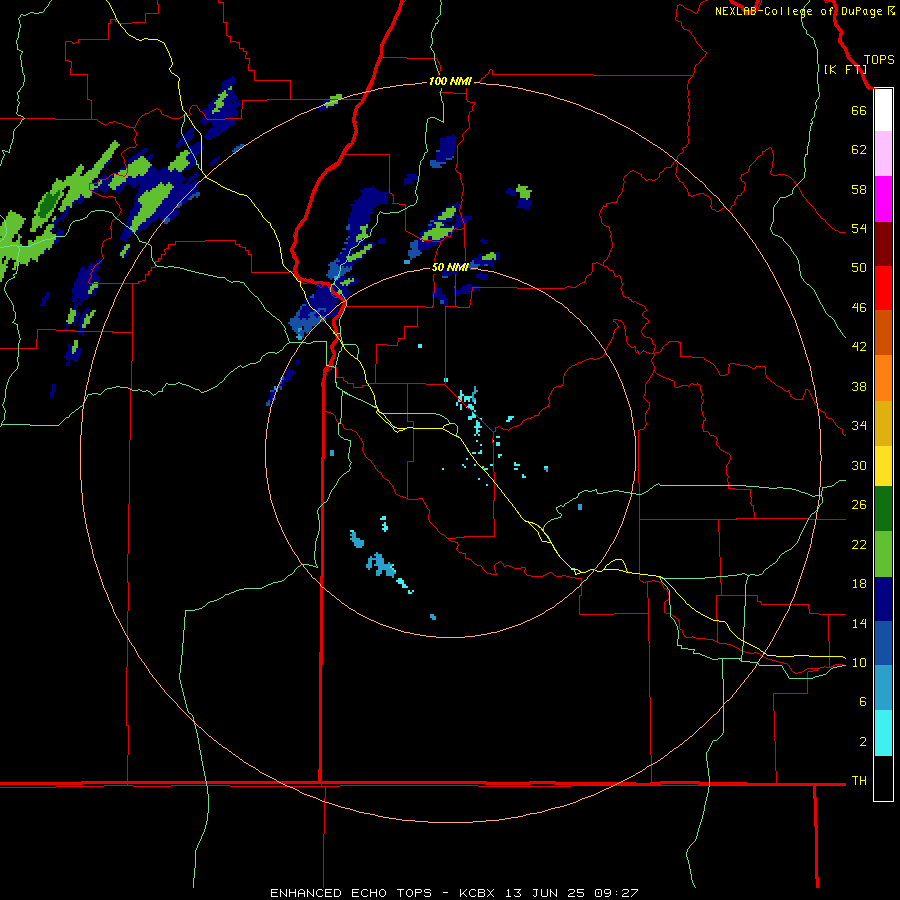Pick the light green legend swatch
The image size is (900, 900).
pyautogui.click(x=883, y=554)
